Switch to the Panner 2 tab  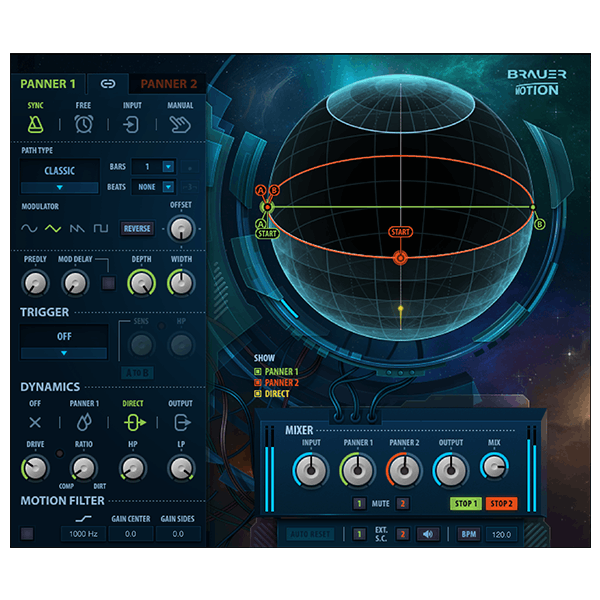pyautogui.click(x=168, y=84)
